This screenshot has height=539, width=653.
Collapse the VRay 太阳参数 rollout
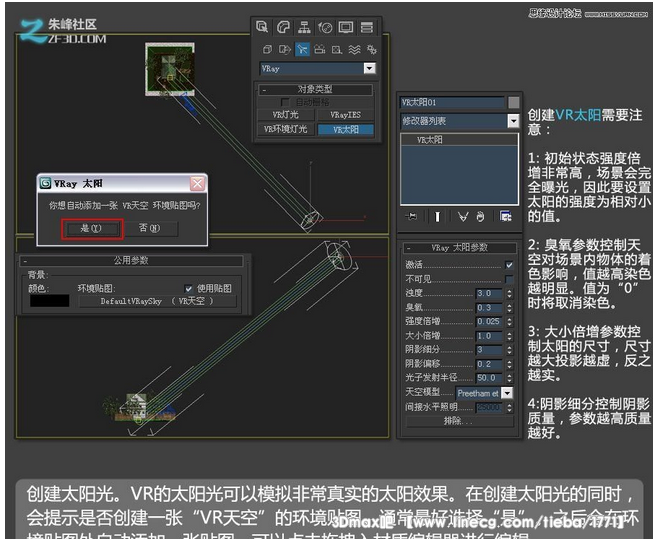459,248
